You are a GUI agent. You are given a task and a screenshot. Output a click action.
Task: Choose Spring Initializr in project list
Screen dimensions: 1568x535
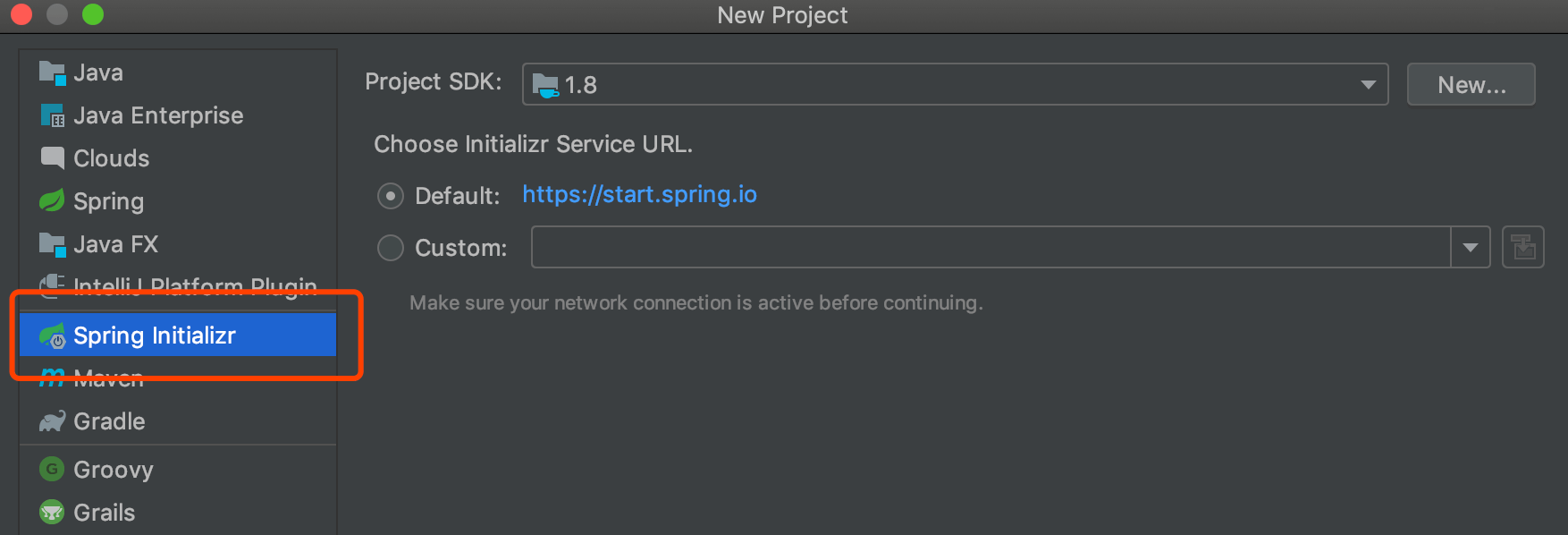[155, 335]
